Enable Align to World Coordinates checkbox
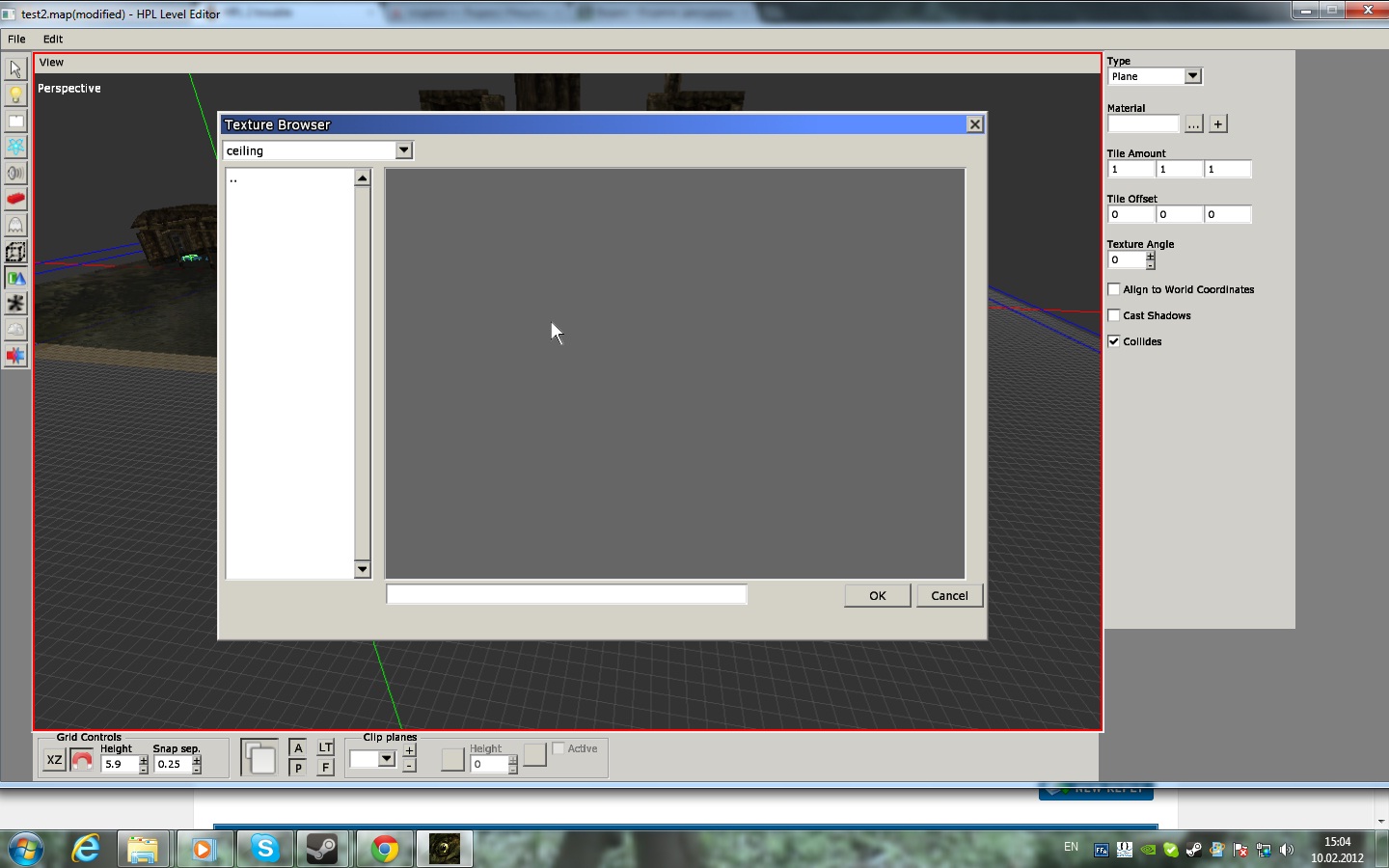1389x868 pixels. click(1114, 289)
